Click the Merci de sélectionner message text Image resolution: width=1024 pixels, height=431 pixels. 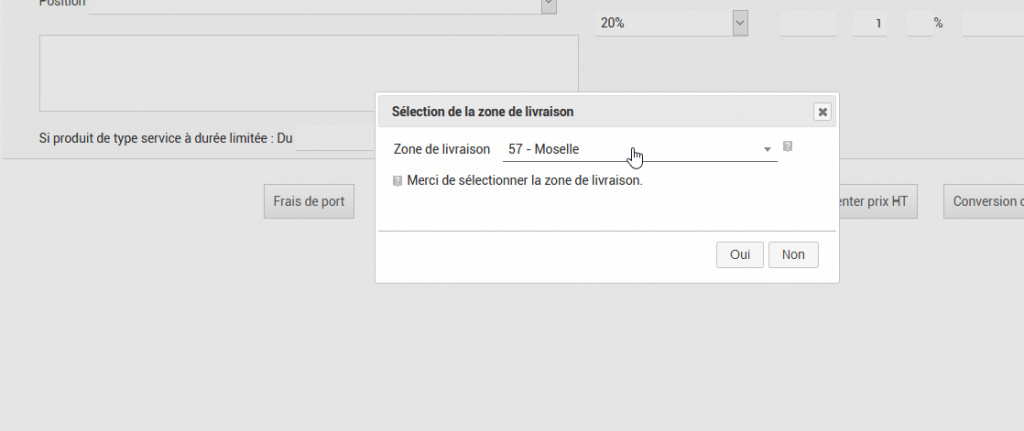pos(524,182)
